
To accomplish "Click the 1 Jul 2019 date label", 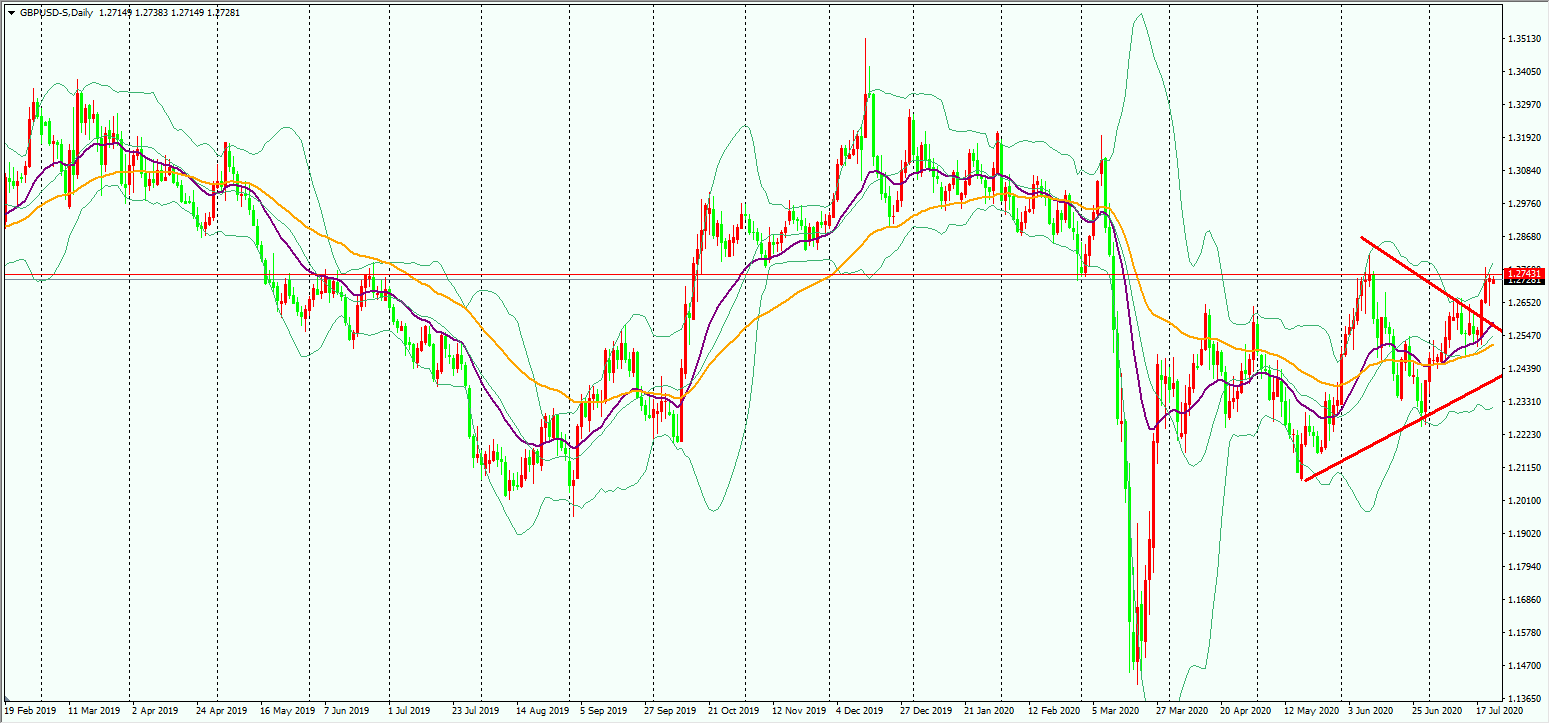I will 412,712.
